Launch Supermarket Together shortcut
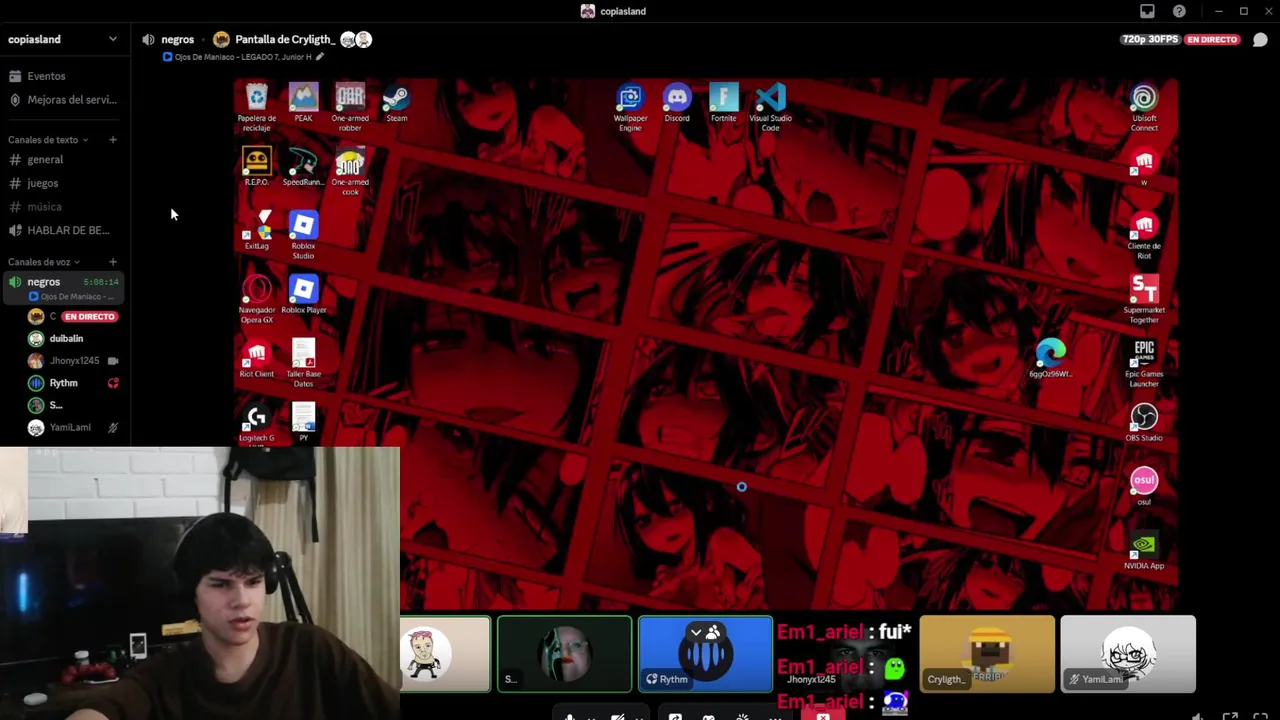 click(x=1144, y=300)
